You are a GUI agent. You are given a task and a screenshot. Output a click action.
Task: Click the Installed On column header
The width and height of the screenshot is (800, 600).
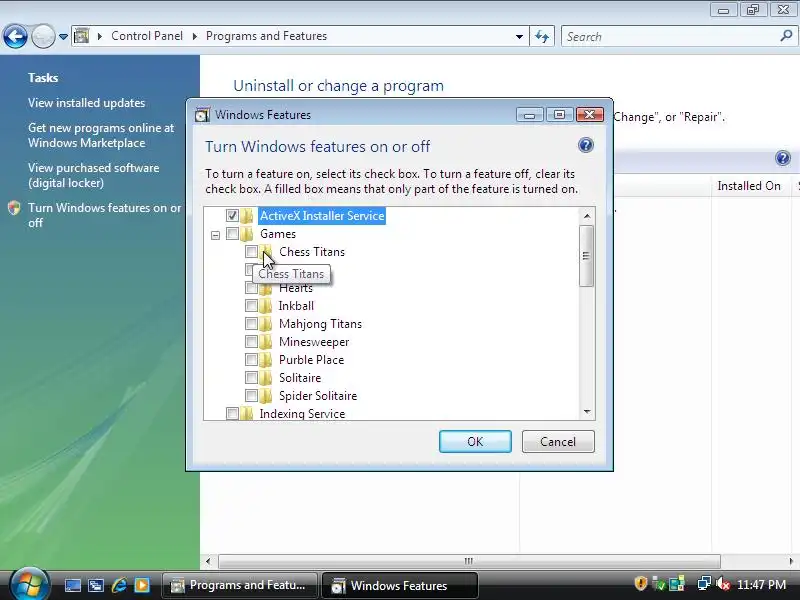point(749,186)
